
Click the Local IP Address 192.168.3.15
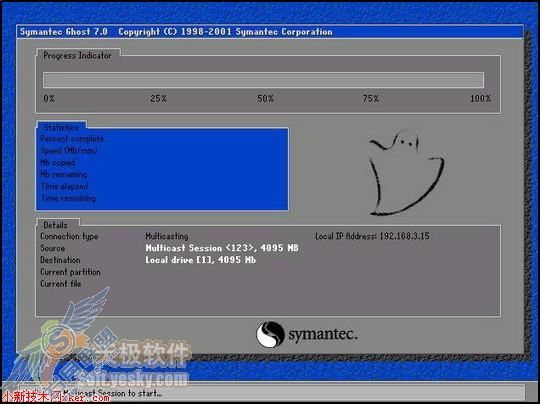pyautogui.click(x=372, y=236)
